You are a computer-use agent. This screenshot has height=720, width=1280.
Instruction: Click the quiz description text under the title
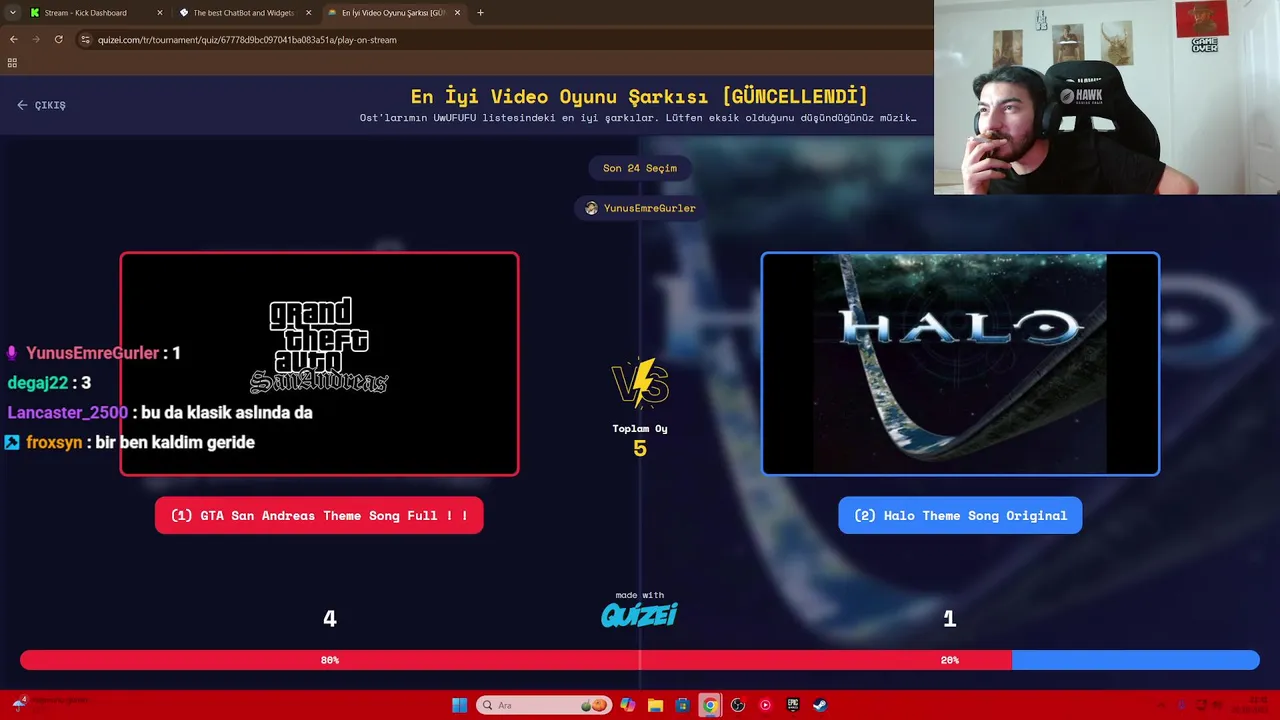pyautogui.click(x=638, y=118)
